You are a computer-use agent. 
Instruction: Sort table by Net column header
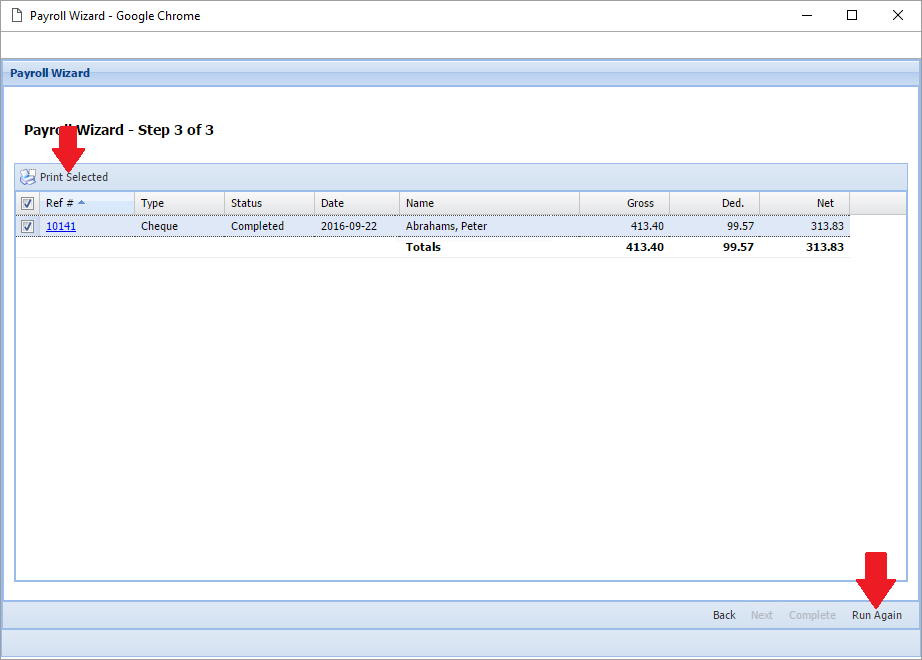804,203
